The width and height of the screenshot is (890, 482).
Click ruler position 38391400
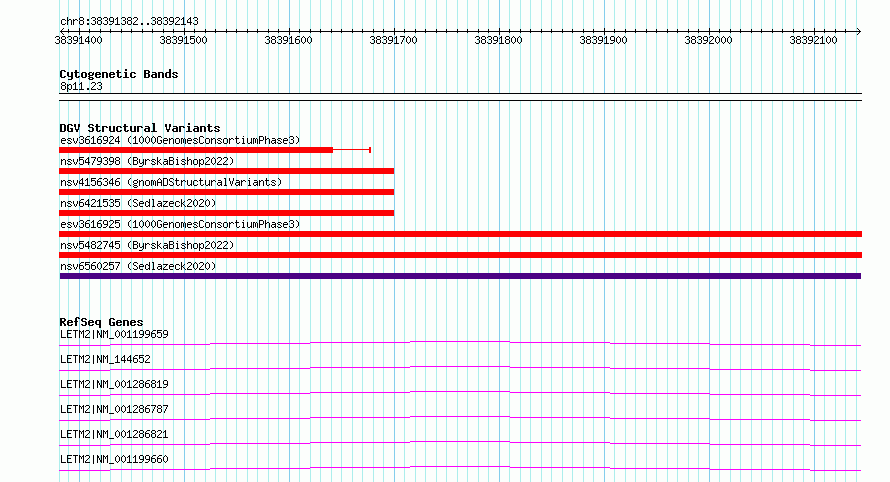tap(78, 40)
